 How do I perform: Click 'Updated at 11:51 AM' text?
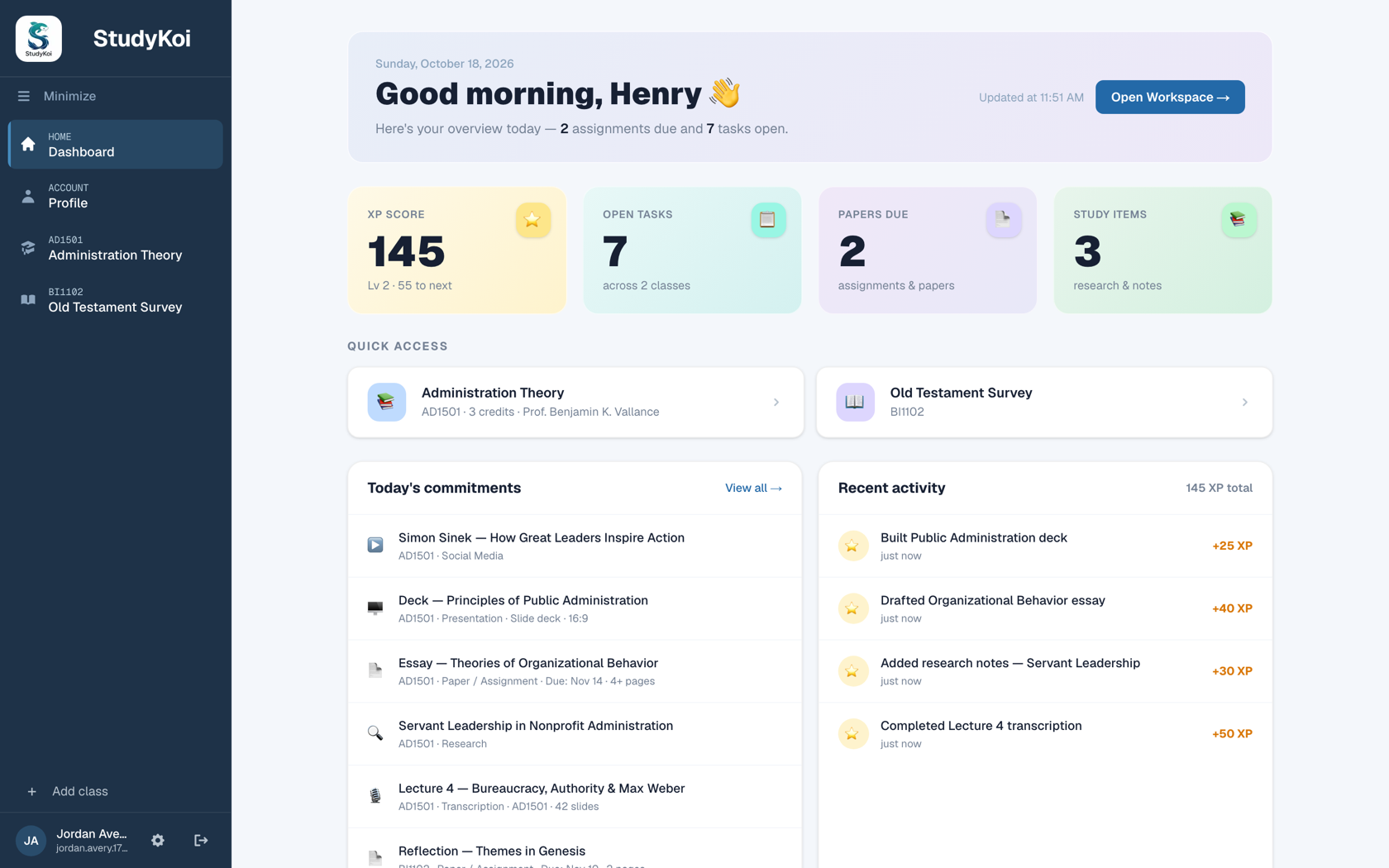[x=1031, y=98]
